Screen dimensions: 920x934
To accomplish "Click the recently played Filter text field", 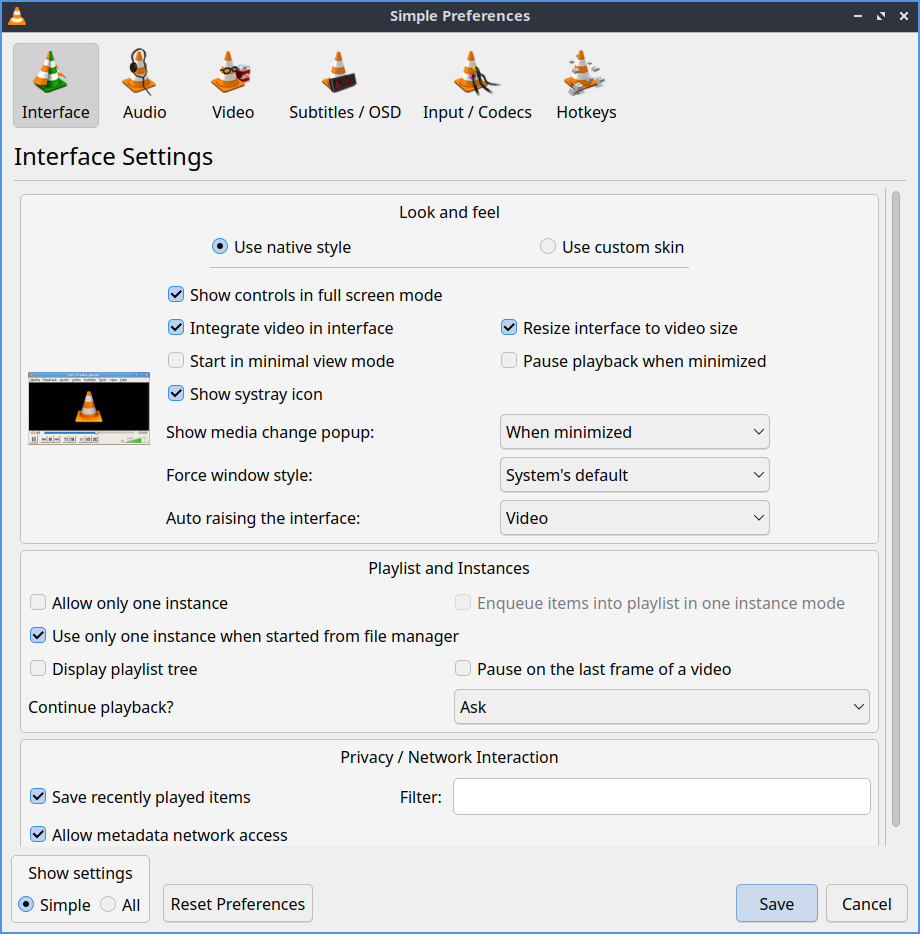I will point(661,797).
